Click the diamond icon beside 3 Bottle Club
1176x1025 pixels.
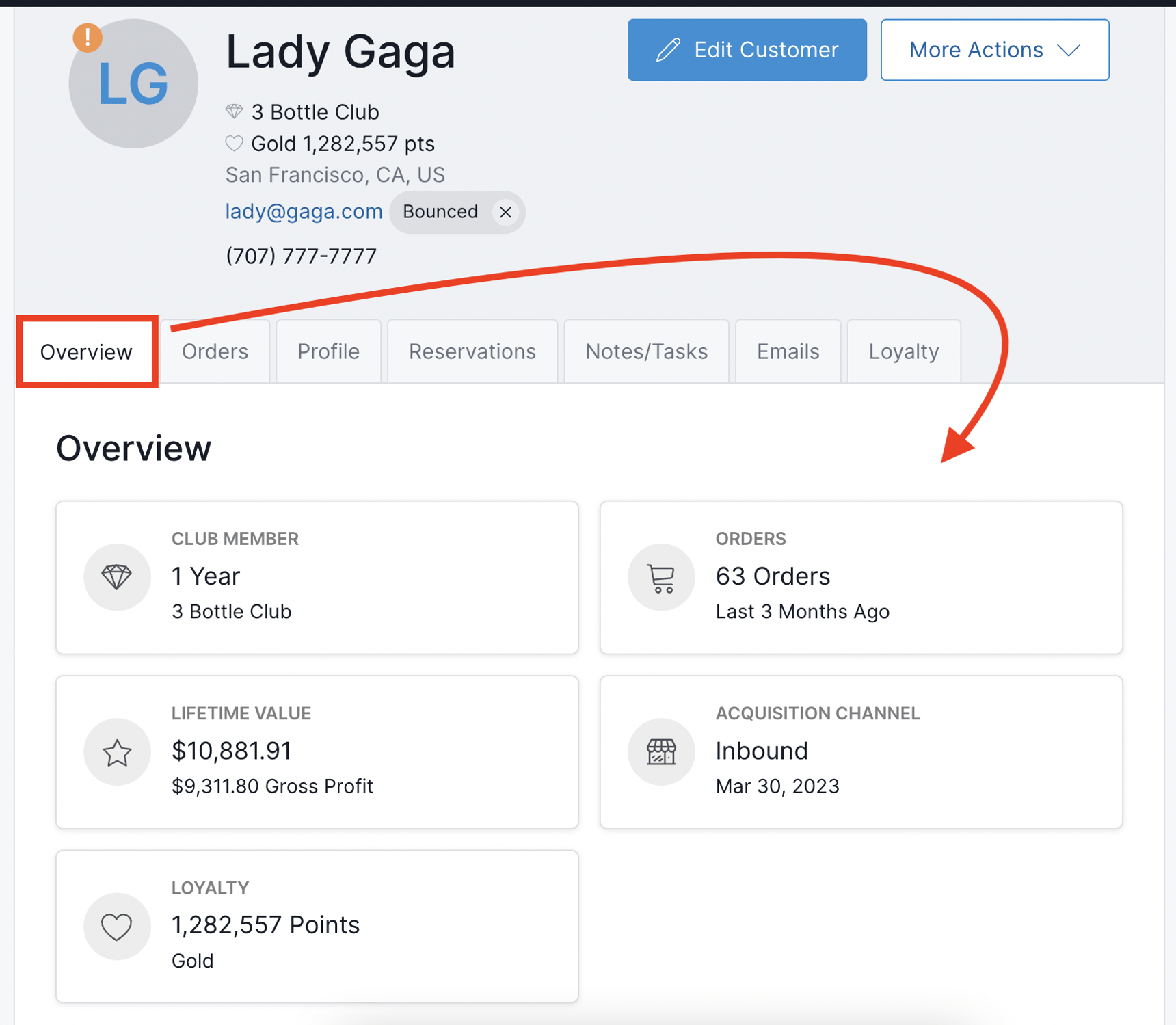[235, 111]
